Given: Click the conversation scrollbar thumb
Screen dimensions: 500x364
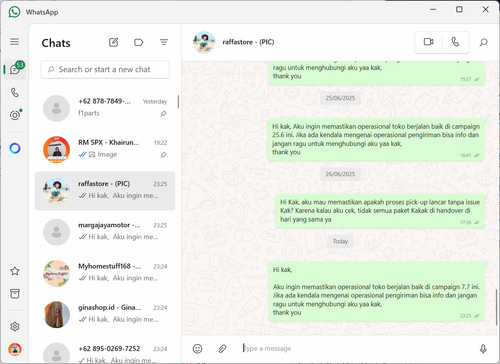Looking at the screenshot, I should point(496,307).
